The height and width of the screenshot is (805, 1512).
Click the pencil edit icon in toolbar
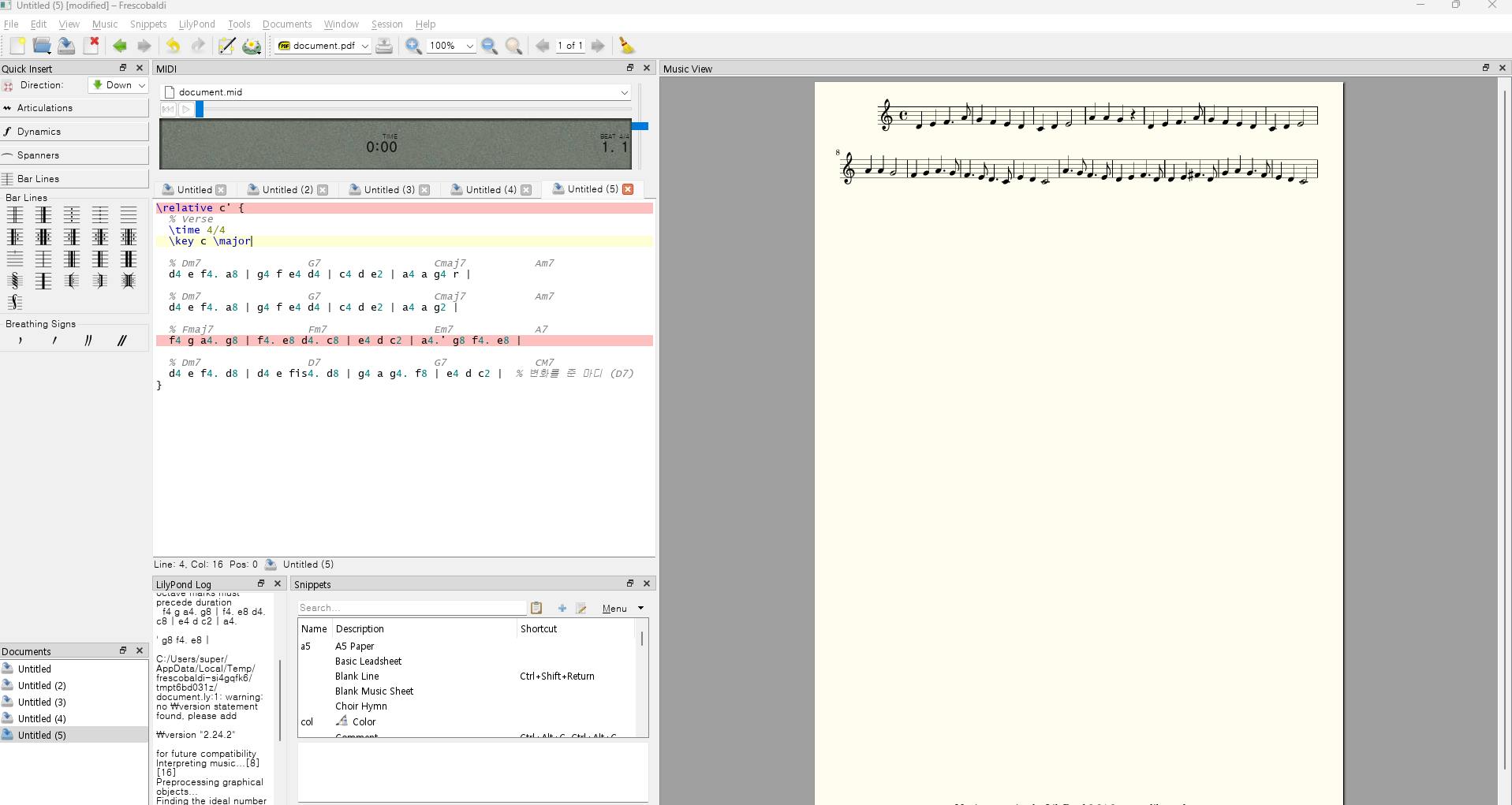(x=226, y=46)
